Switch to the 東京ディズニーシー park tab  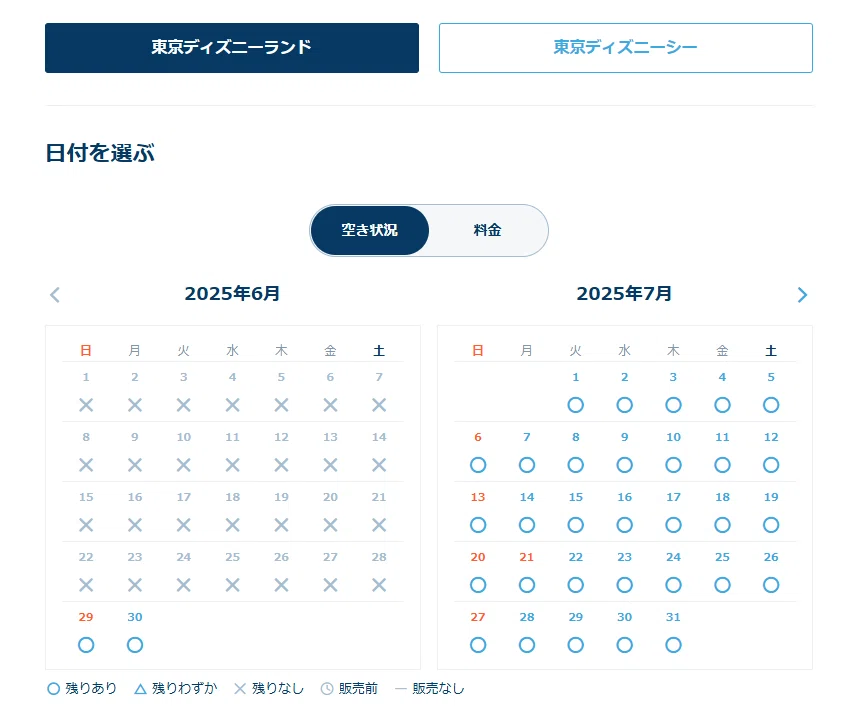pos(625,48)
